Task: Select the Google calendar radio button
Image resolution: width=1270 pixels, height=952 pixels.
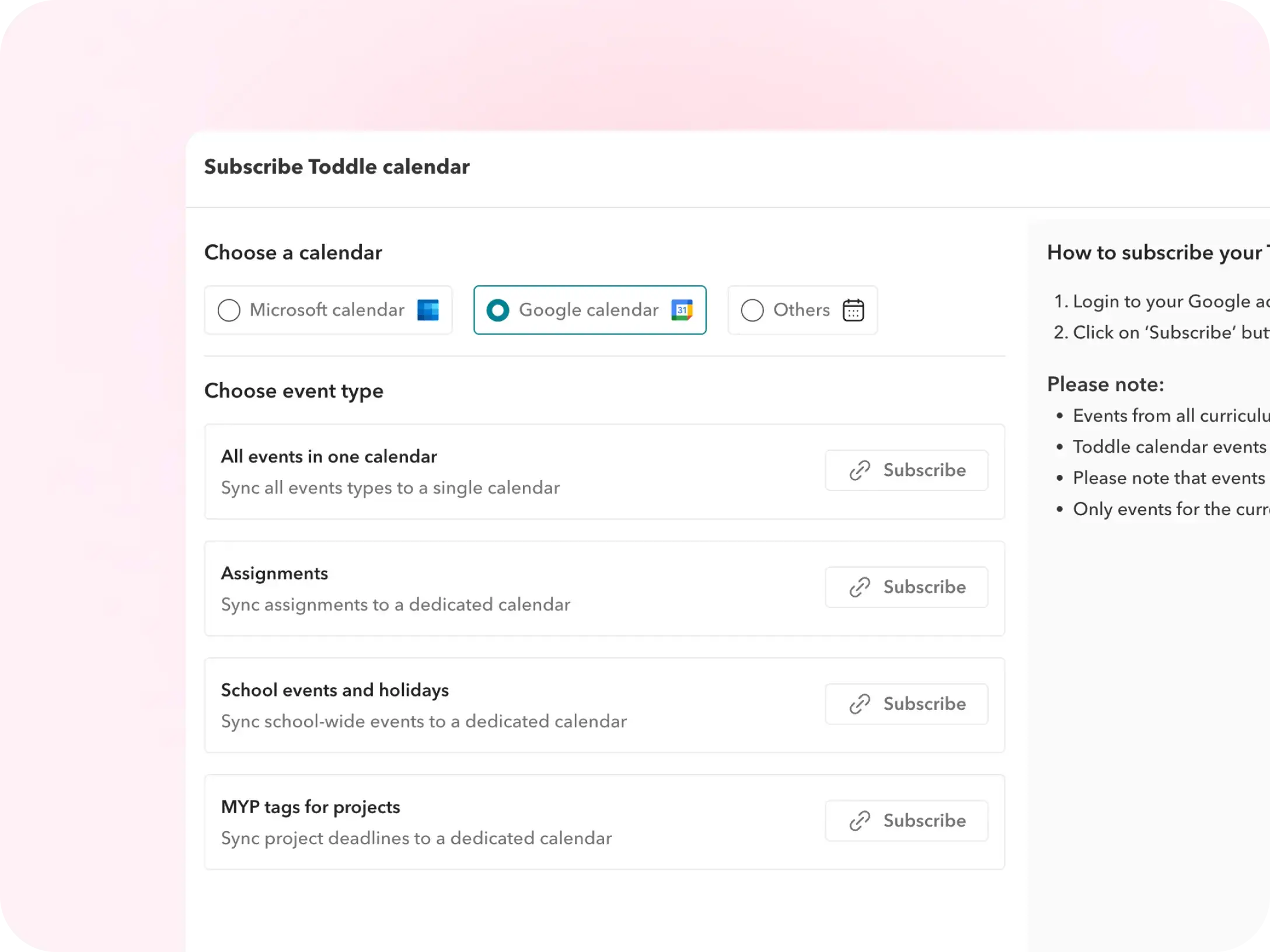Action: point(498,310)
